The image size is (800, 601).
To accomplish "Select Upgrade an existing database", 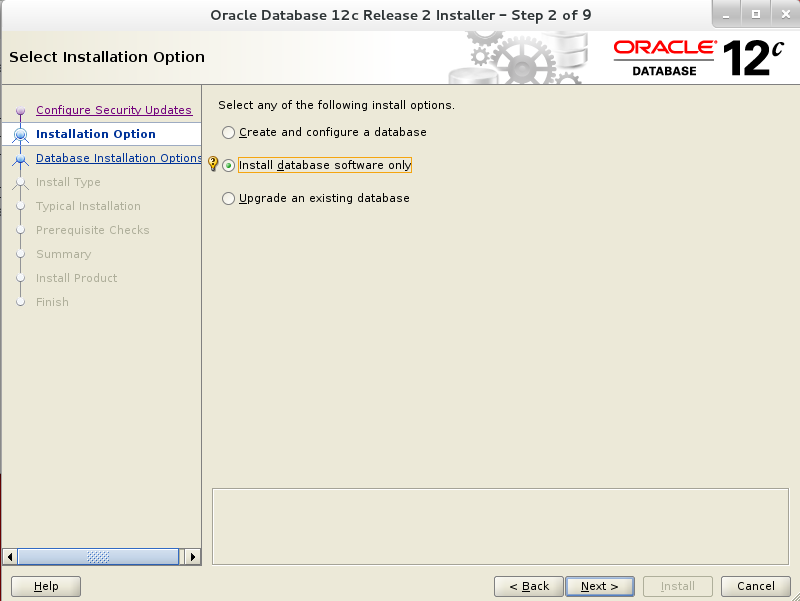I will (228, 198).
